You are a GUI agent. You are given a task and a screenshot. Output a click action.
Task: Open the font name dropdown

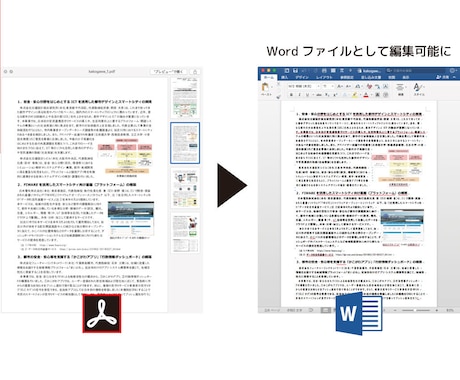318,86
